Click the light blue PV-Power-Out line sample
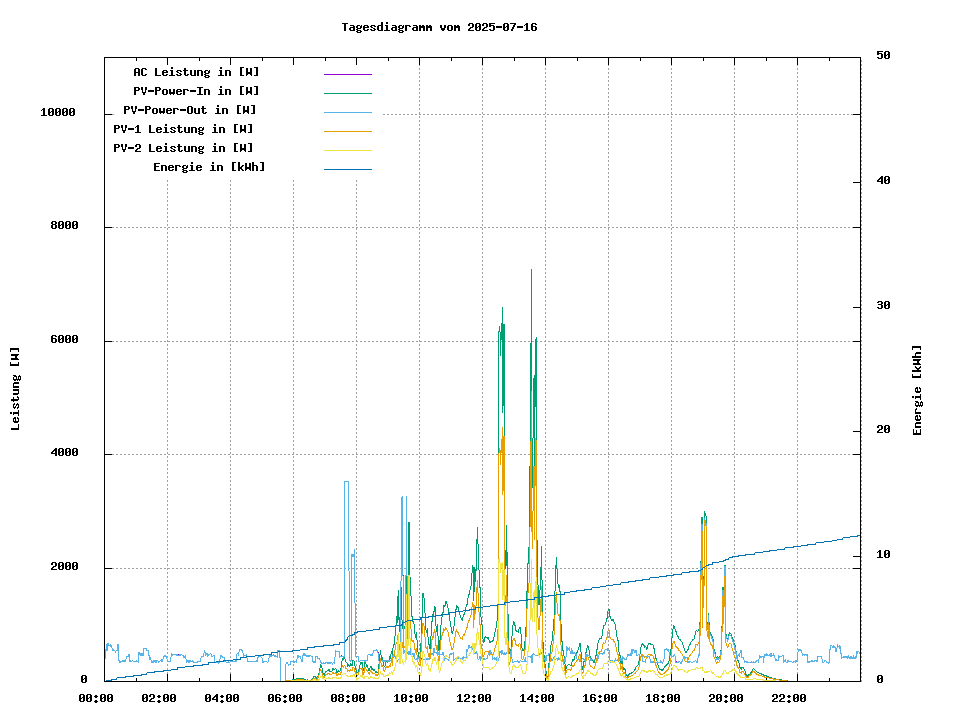The image size is (960, 720). click(347, 112)
